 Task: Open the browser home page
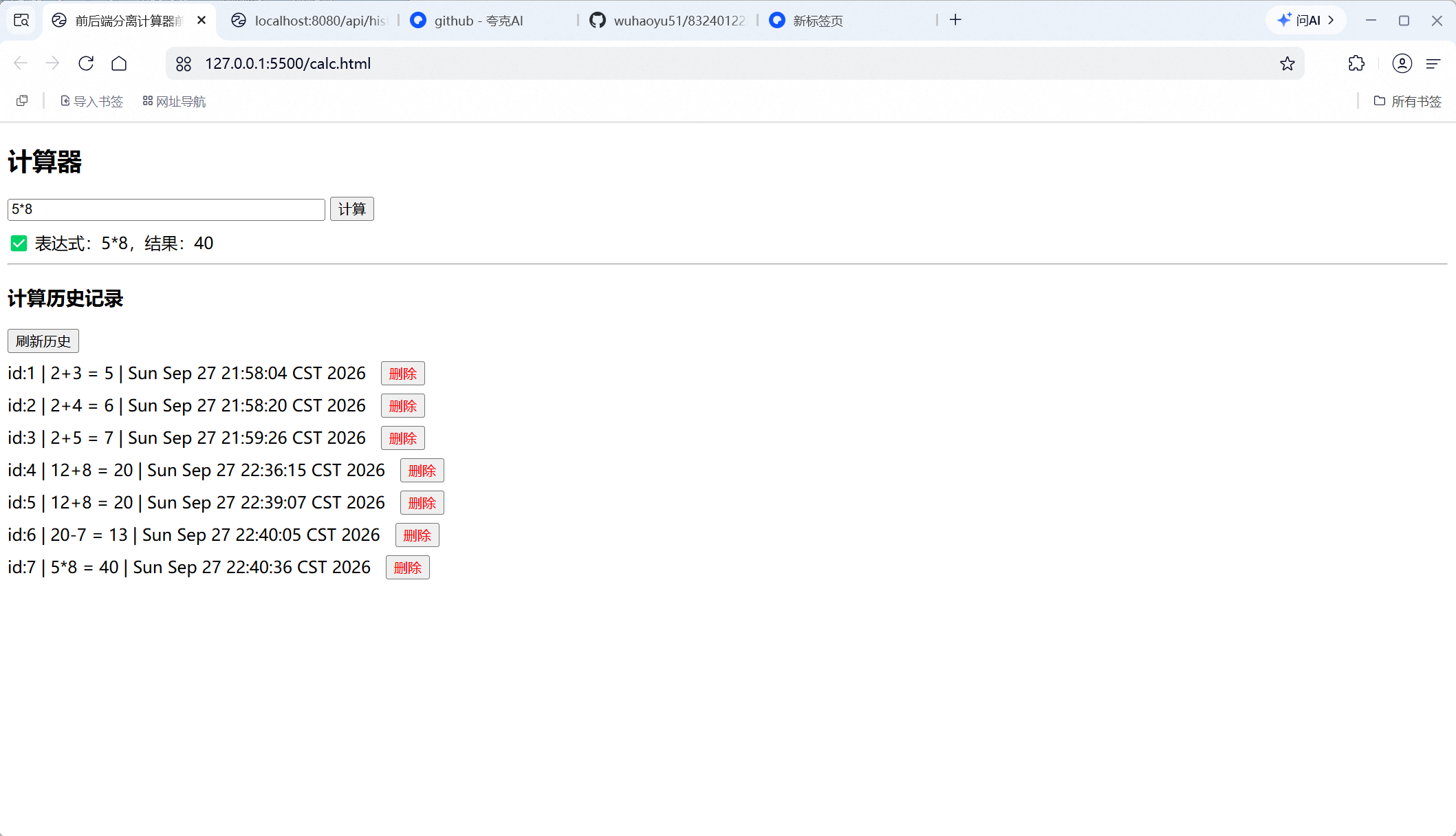click(x=119, y=63)
